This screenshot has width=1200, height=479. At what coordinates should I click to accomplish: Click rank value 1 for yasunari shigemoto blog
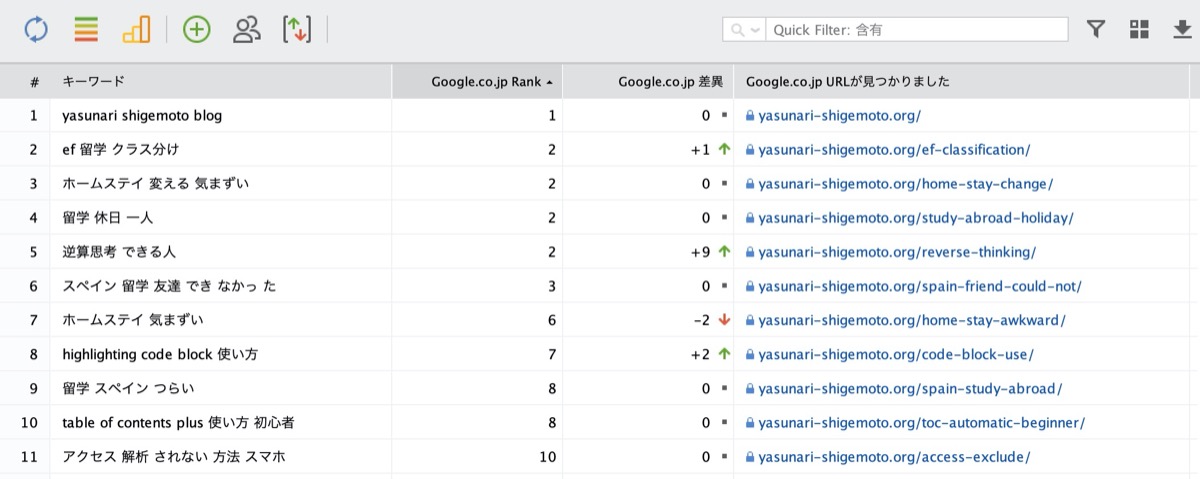pos(551,116)
